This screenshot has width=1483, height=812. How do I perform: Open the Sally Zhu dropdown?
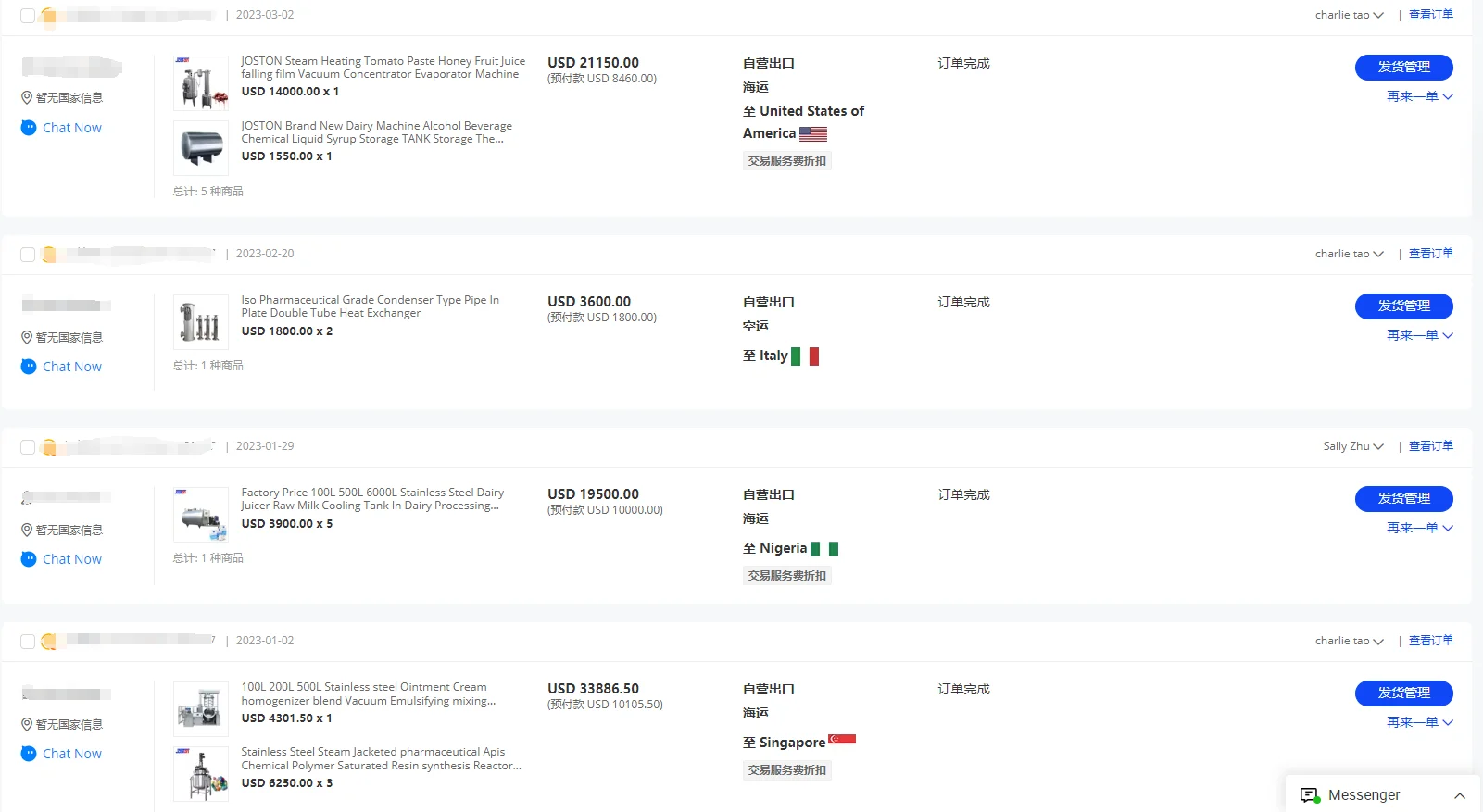pos(1378,447)
